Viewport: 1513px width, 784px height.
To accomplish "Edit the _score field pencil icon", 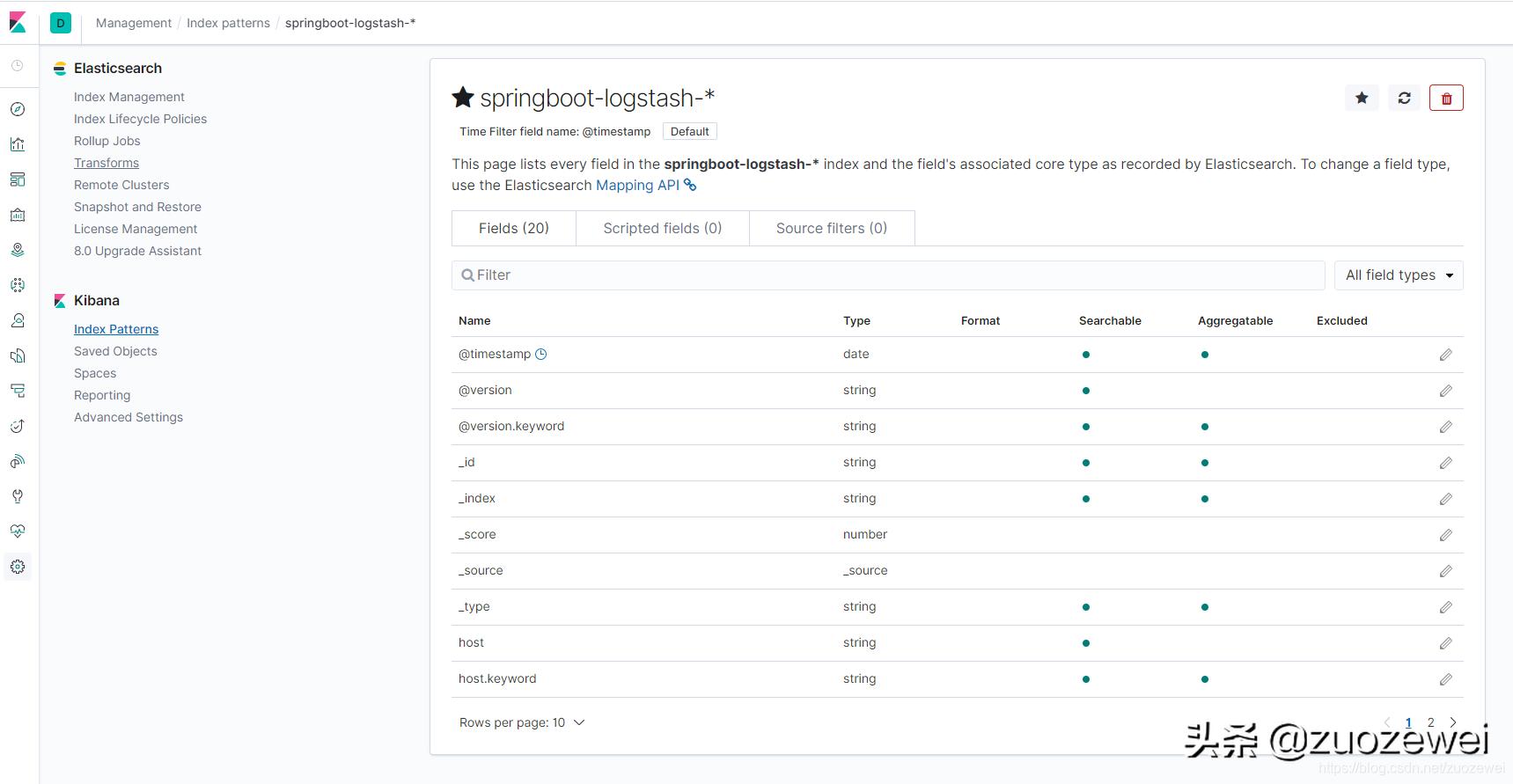I will point(1445,535).
